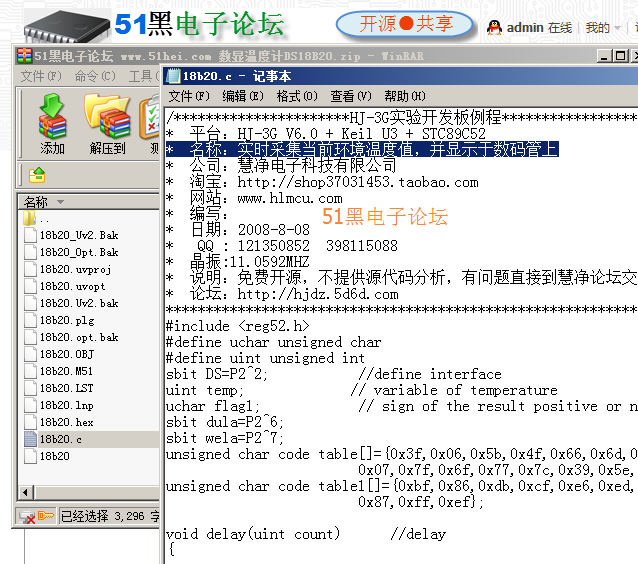Click the line 'sbit DS=P2^2;'

(x=217, y=374)
